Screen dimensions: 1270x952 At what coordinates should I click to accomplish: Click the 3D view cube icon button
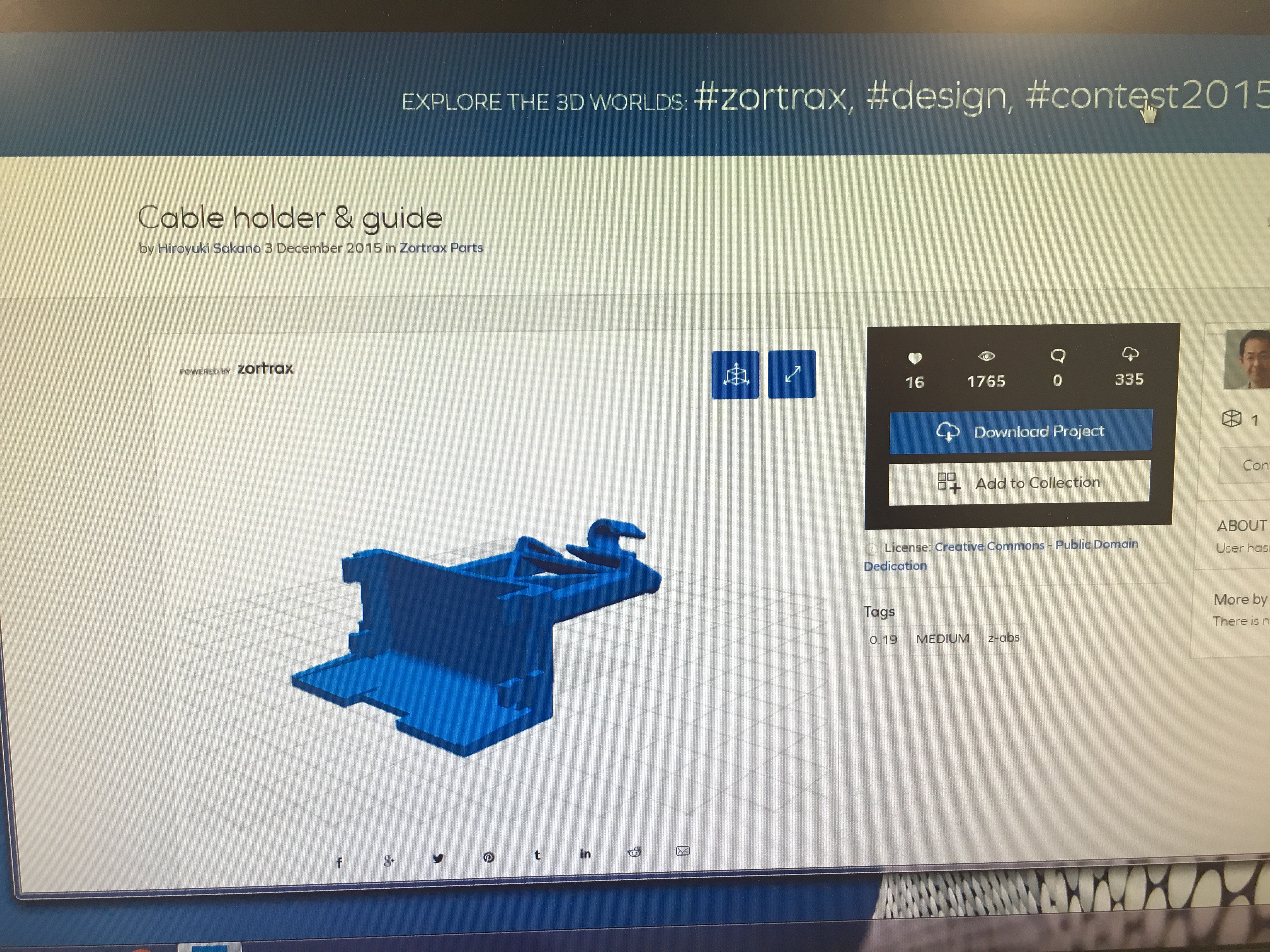coord(735,375)
